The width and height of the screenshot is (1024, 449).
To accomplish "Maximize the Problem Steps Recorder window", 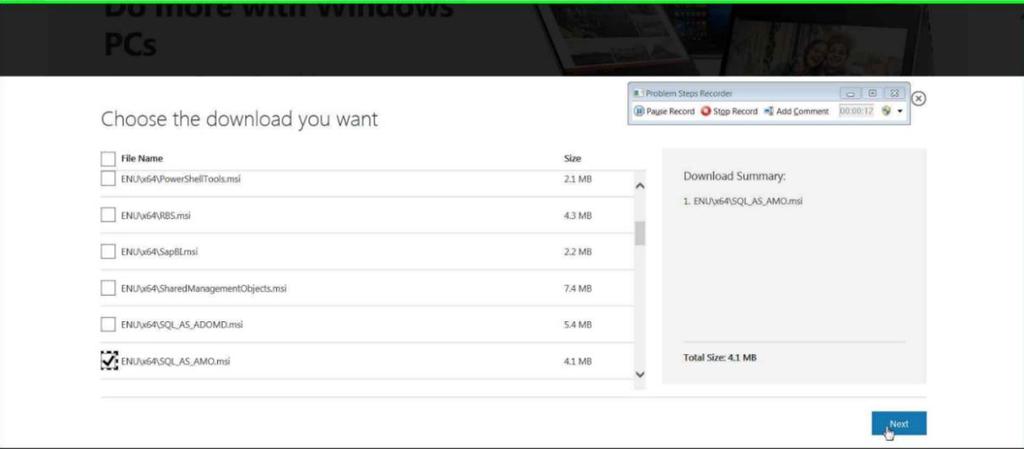I will (x=872, y=94).
